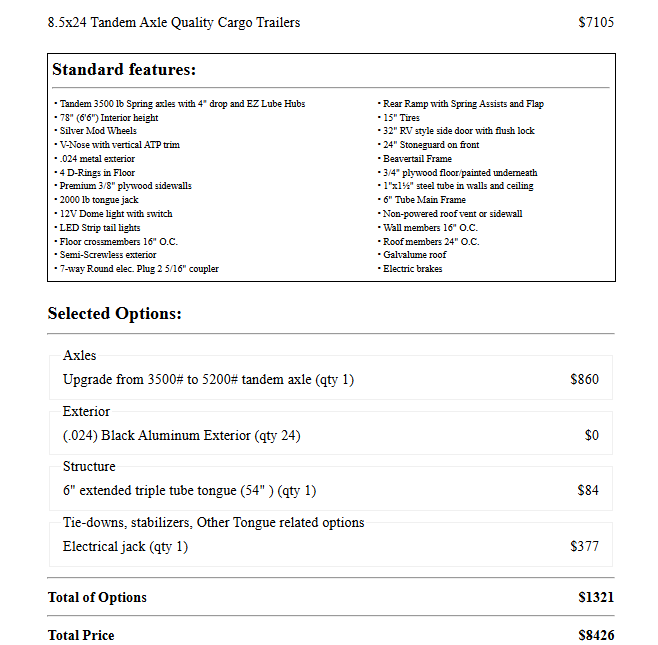The height and width of the screenshot is (645, 658).
Task: Select the Electrical jack option line
Action: tap(125, 547)
